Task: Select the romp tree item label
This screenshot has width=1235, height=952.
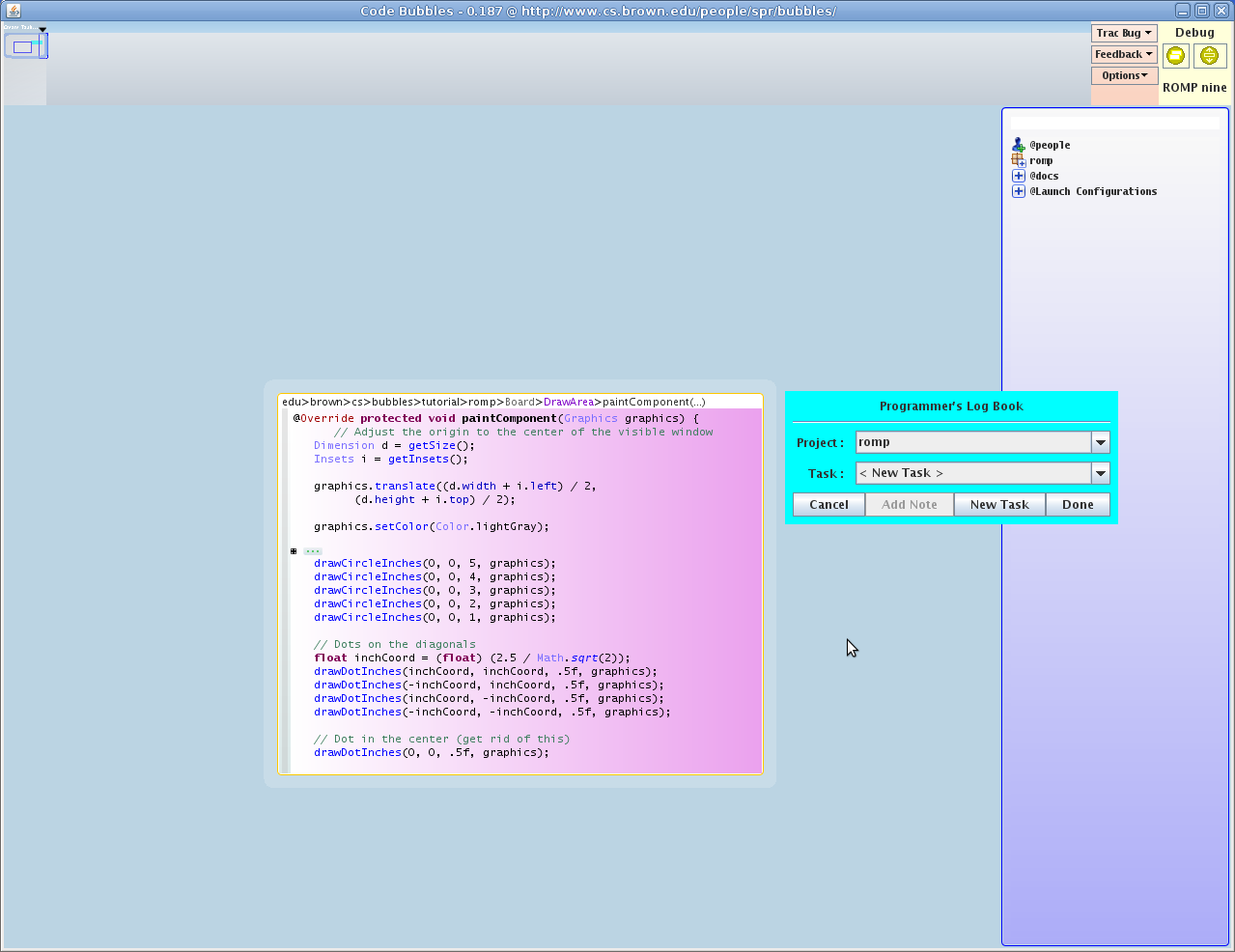Action: click(1041, 160)
